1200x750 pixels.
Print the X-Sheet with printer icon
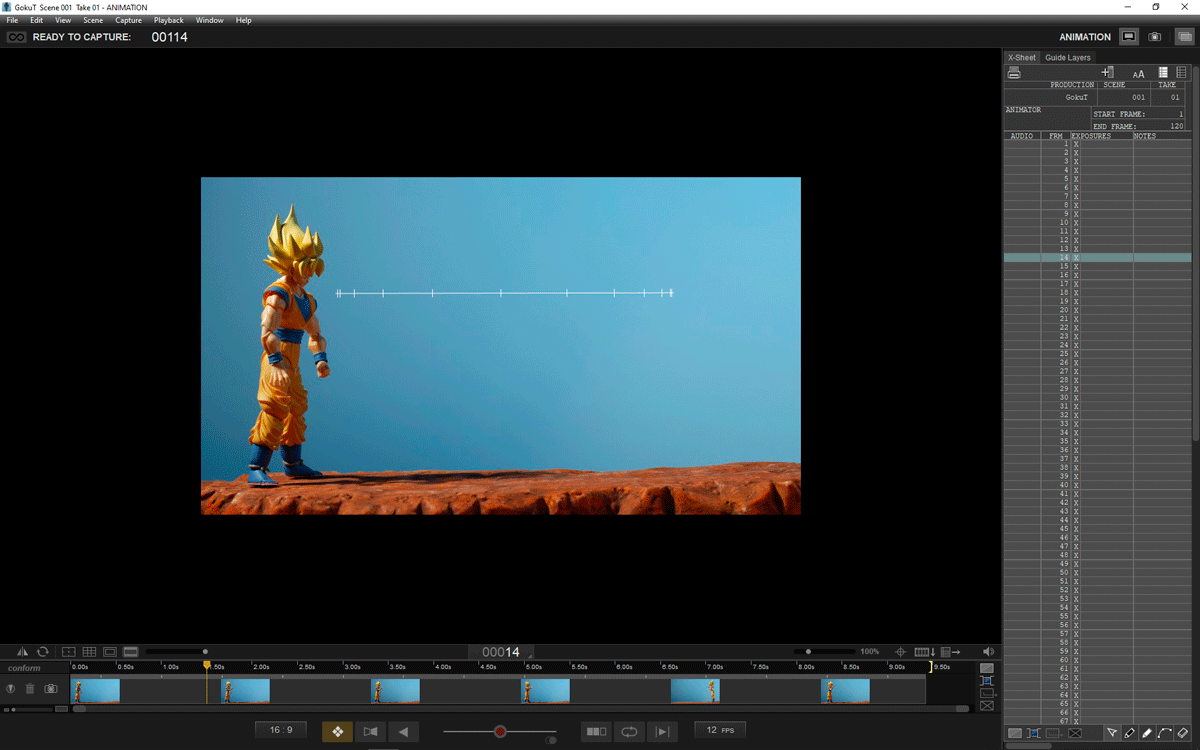click(1014, 73)
